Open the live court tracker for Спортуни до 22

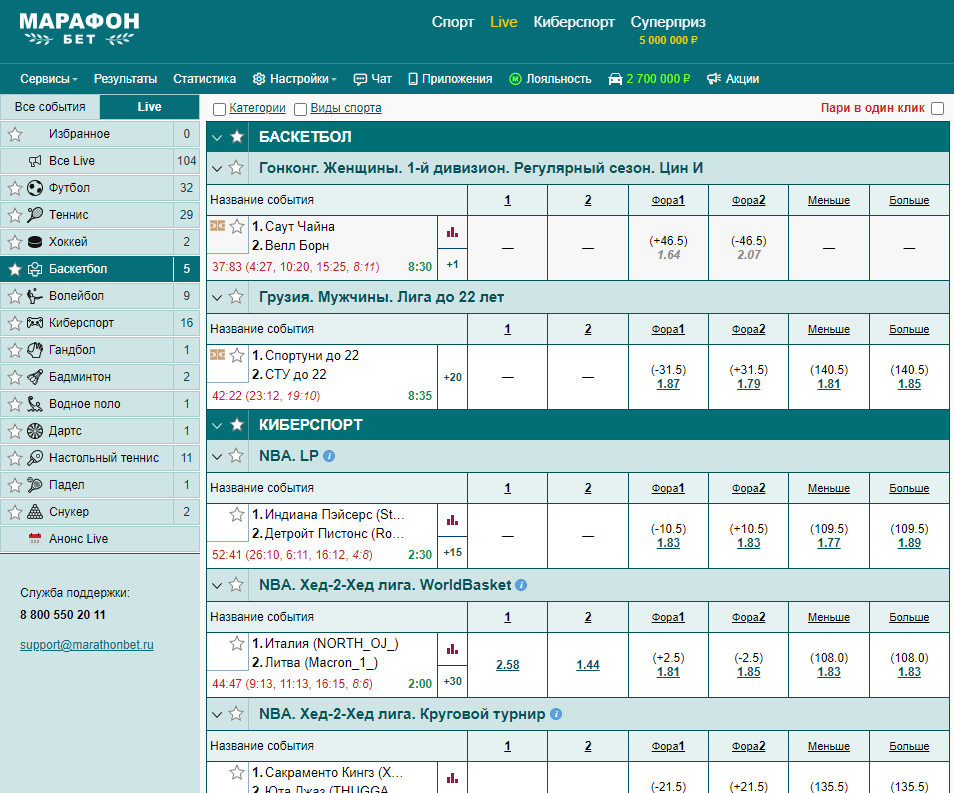pos(218,355)
